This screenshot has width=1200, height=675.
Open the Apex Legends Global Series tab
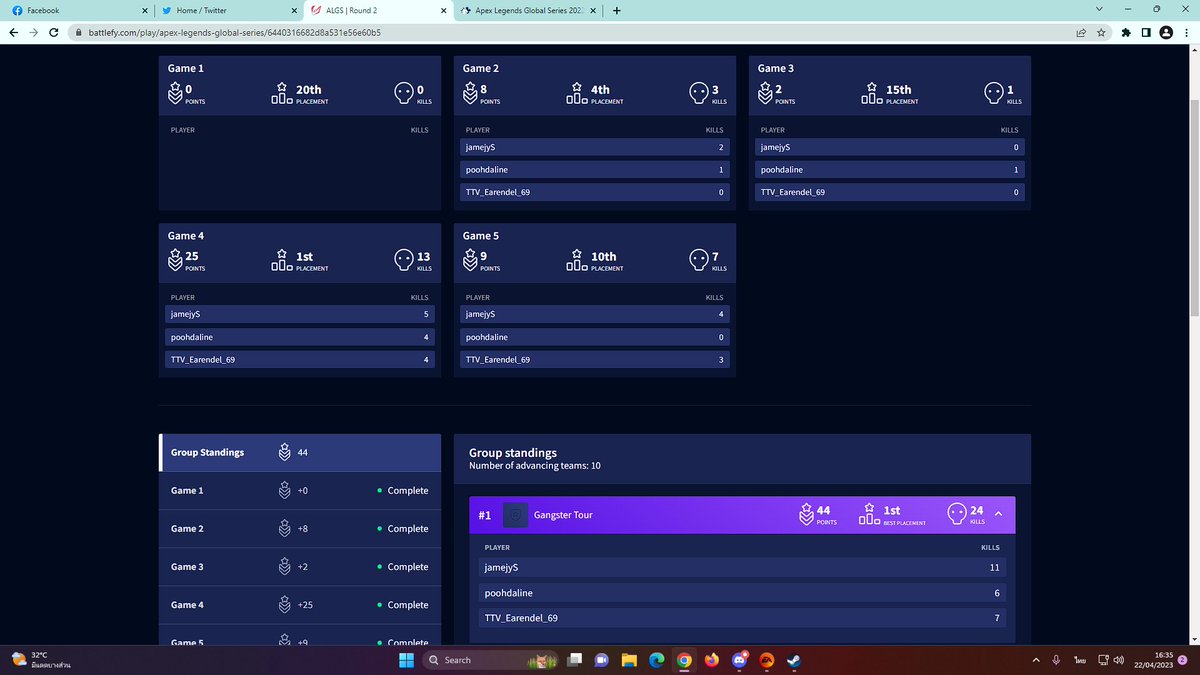[x=527, y=10]
